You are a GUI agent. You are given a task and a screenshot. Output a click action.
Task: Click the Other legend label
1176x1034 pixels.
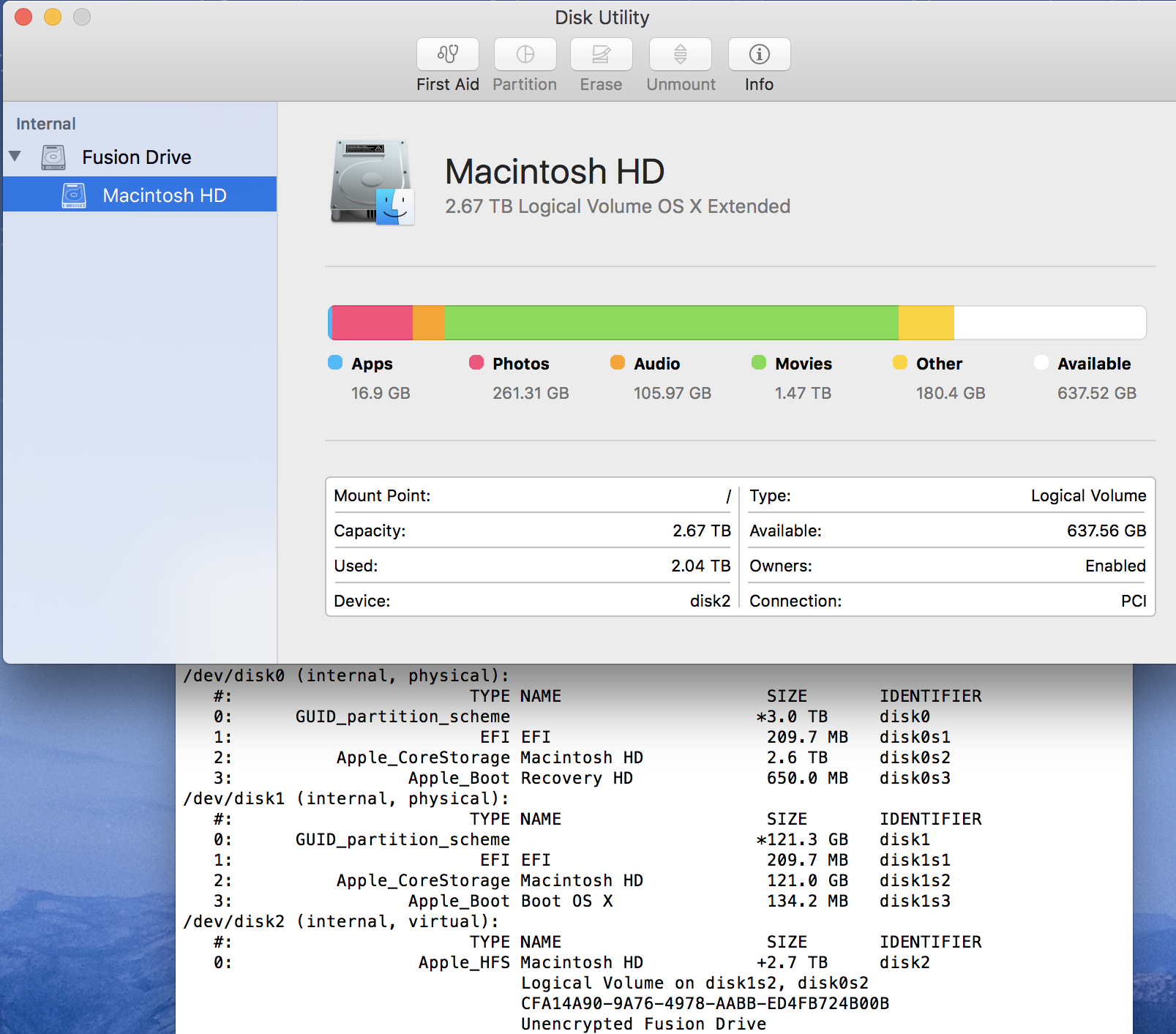(940, 364)
